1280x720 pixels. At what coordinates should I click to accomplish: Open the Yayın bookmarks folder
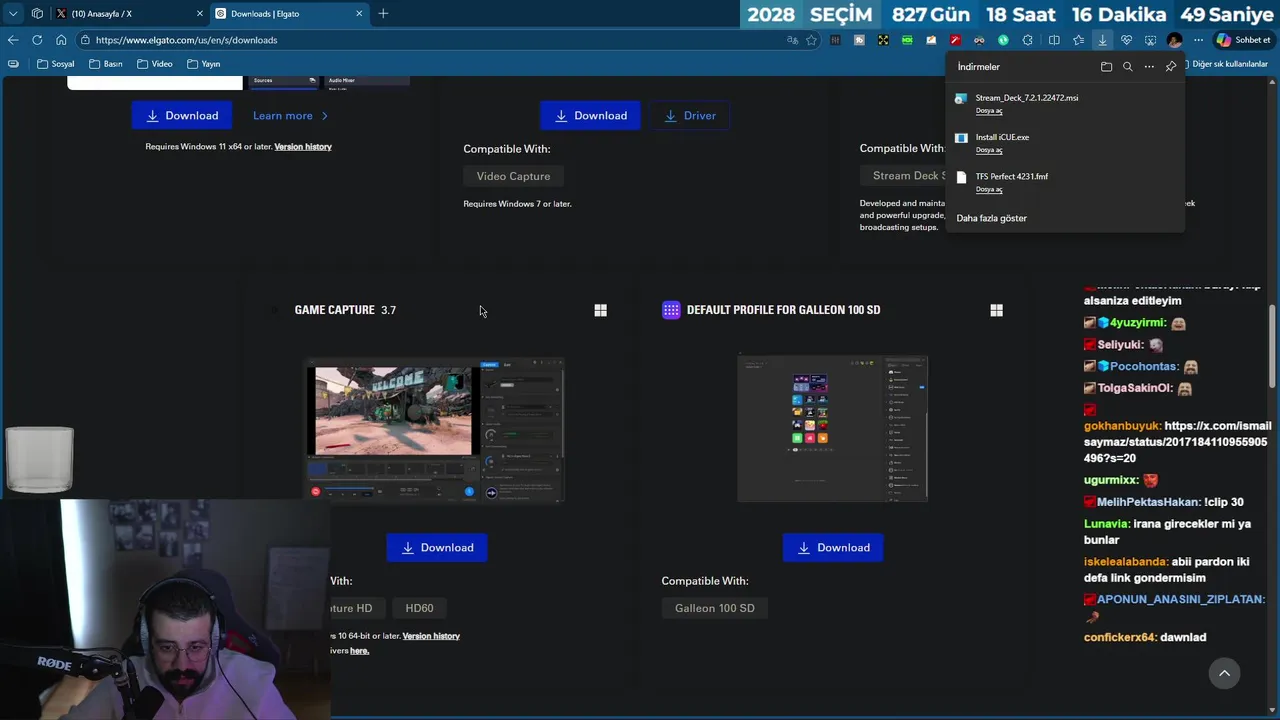(204, 64)
